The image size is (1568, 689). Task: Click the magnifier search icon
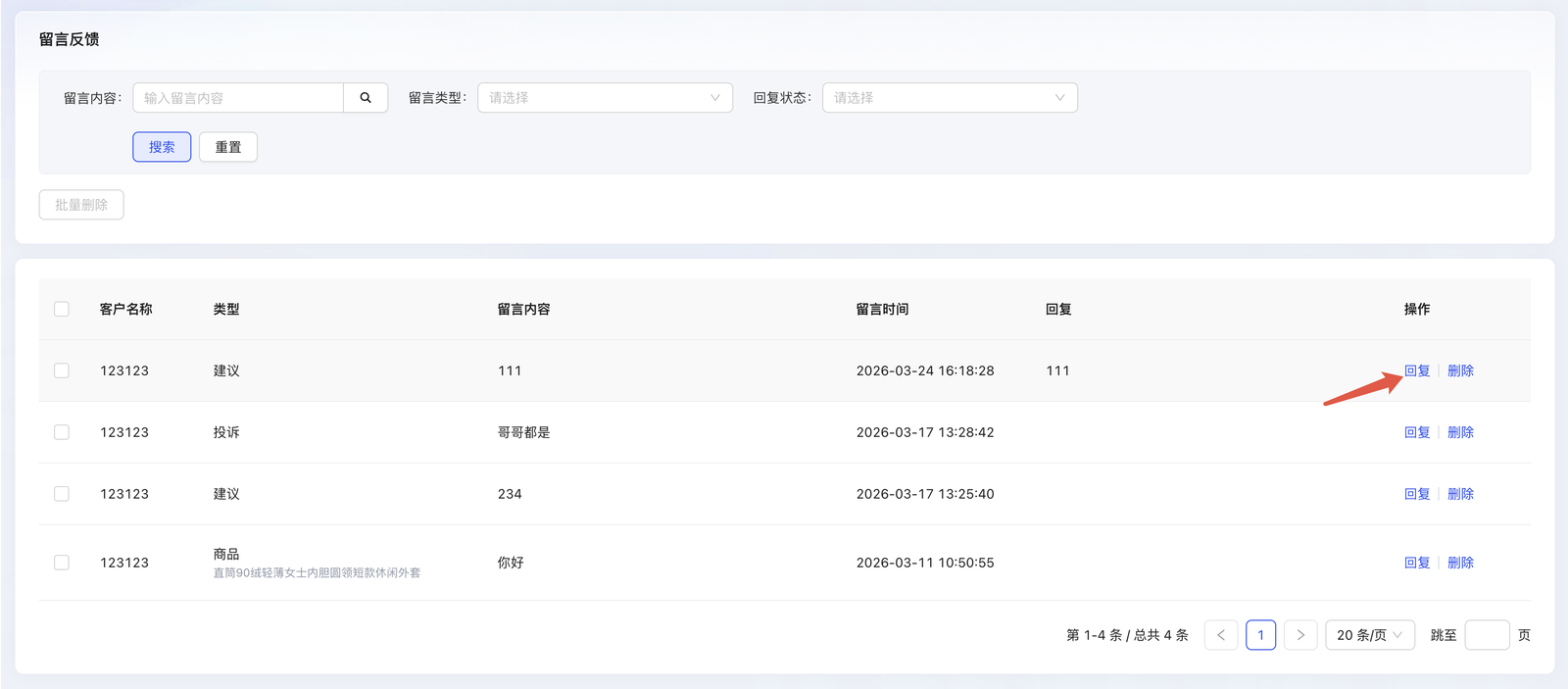click(x=366, y=98)
